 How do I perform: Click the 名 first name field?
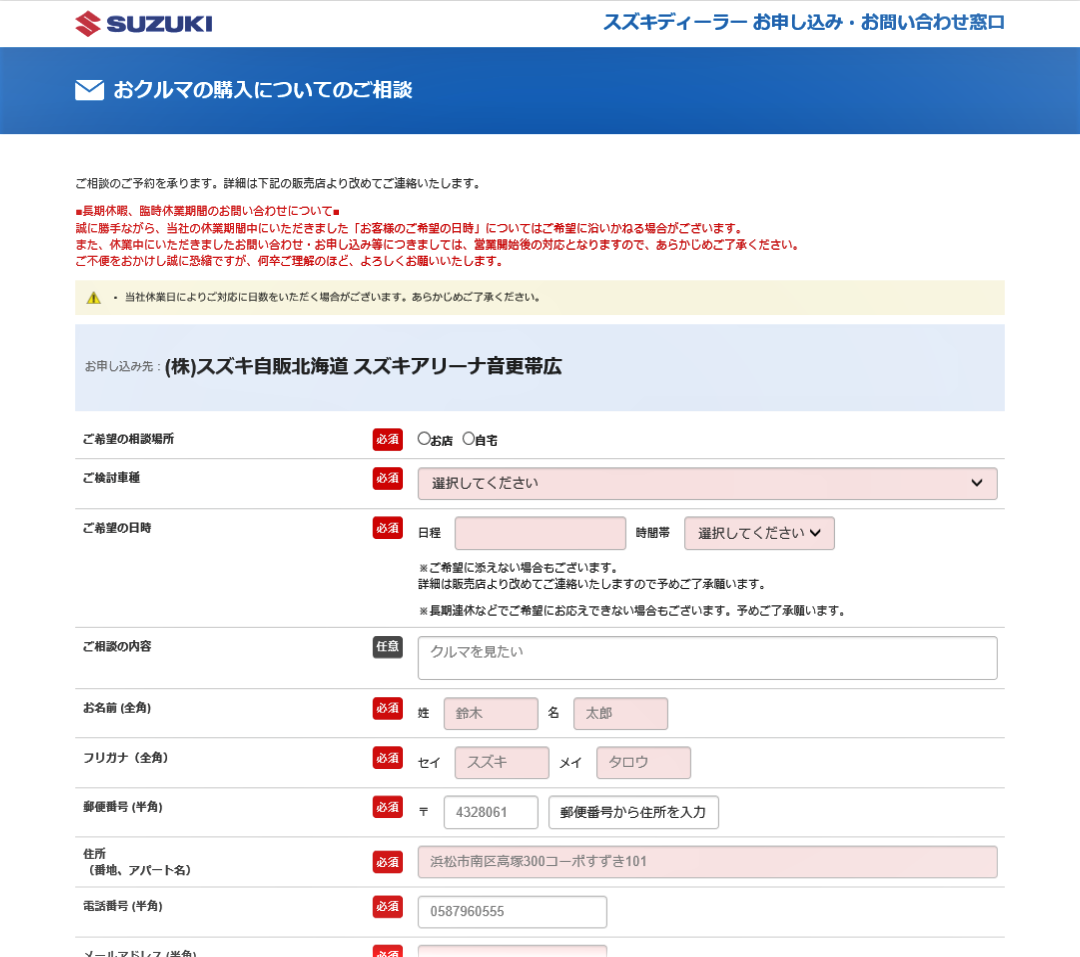pyautogui.click(x=621, y=713)
